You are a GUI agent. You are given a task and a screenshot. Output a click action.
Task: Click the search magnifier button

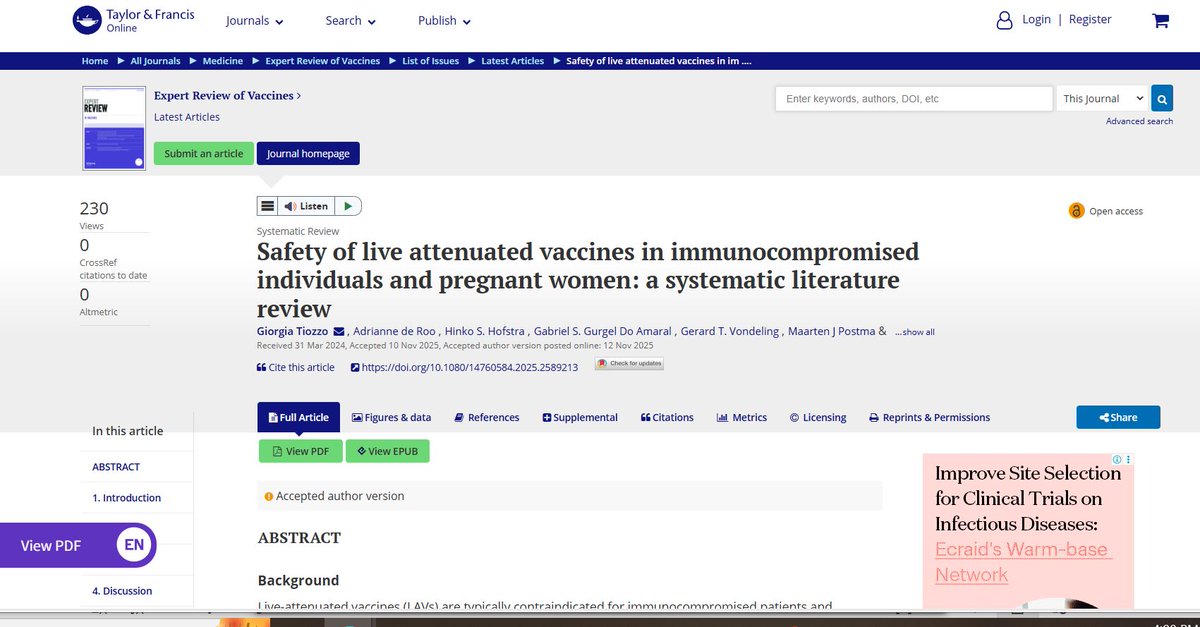point(1161,99)
